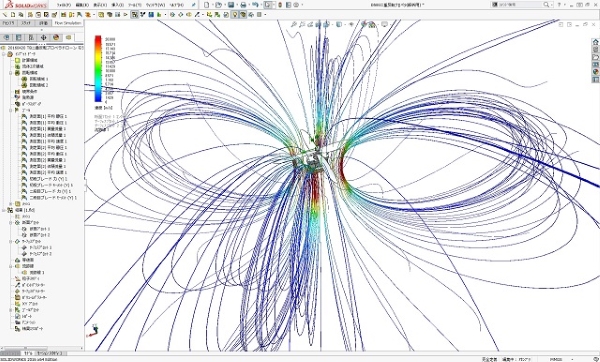Click the Run solver arrow icon in the Flow Simulation toolbar
This screenshot has width=600, height=362.
126,15
